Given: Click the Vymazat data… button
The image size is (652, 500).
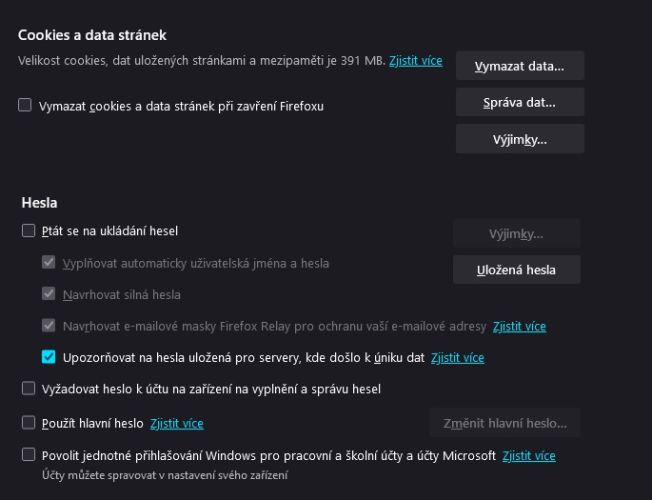Looking at the screenshot, I should 520,66.
